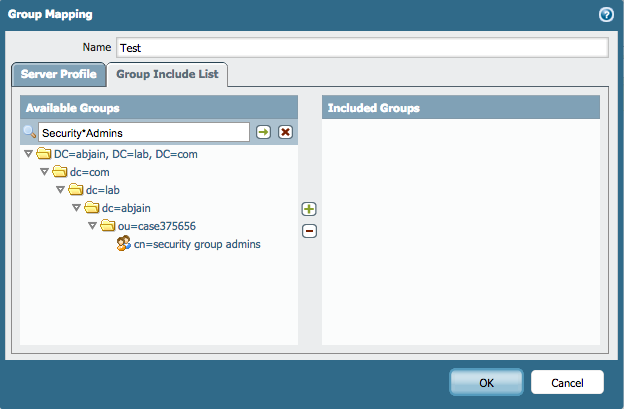Image resolution: width=624 pixels, height=409 pixels.
Task: Click the red minus remove-group icon
Action: click(x=309, y=231)
